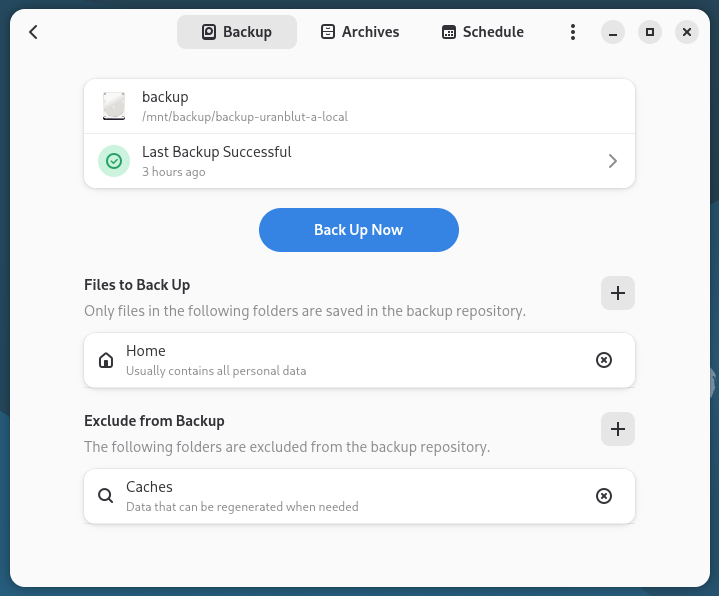Go back using the header arrow
Viewport: 719px width, 596px height.
(33, 32)
